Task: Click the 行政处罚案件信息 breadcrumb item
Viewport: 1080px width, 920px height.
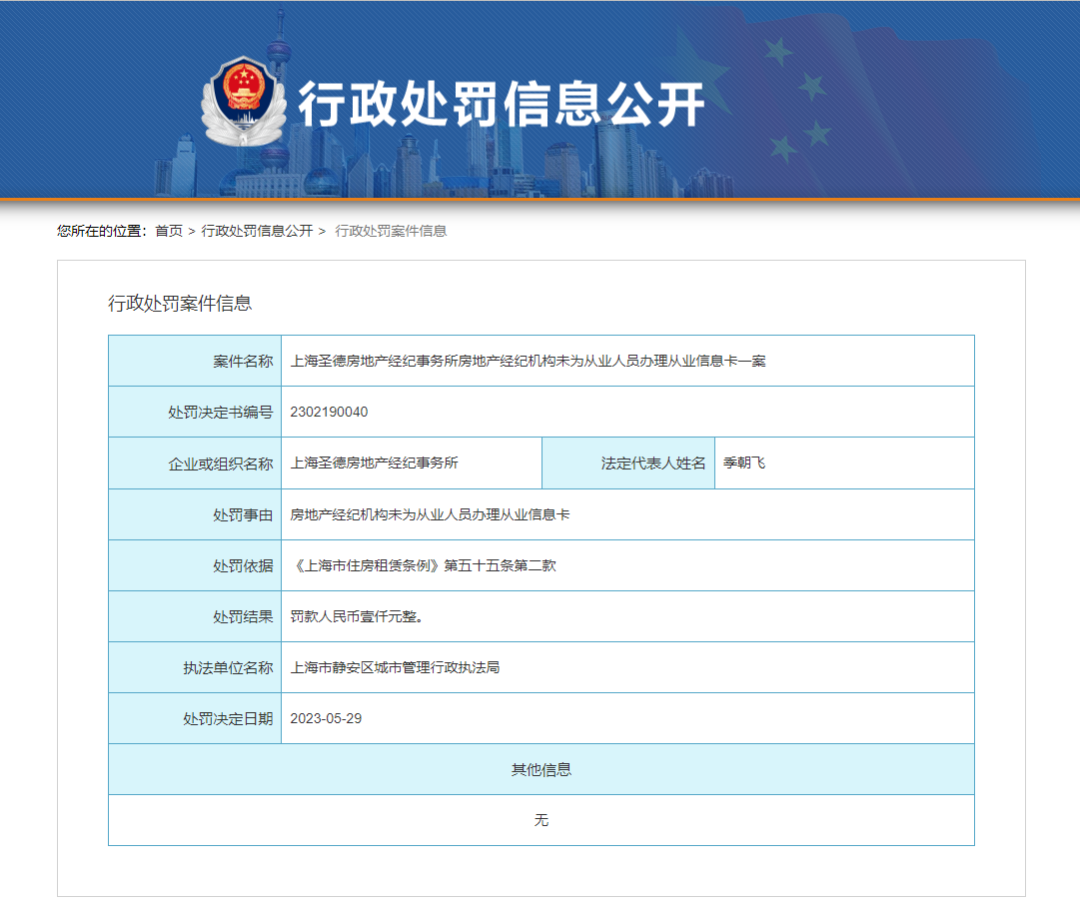Action: click(391, 231)
